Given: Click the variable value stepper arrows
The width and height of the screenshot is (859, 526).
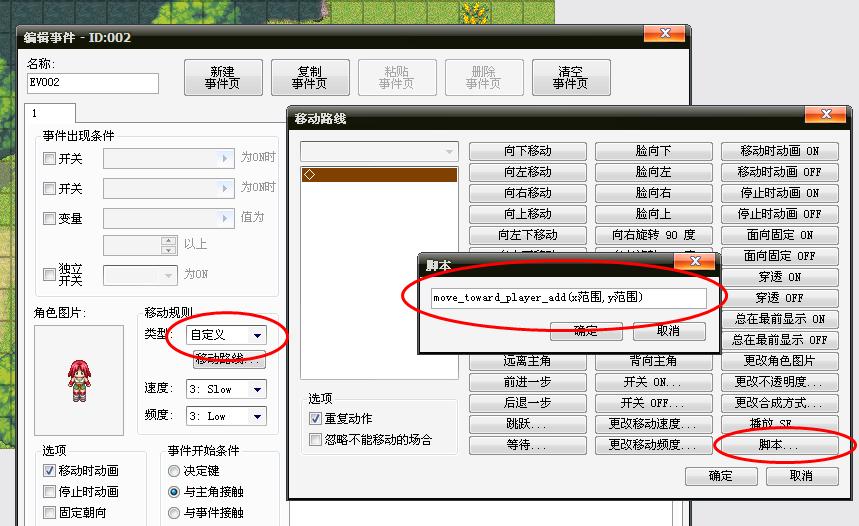Looking at the screenshot, I should 169,245.
